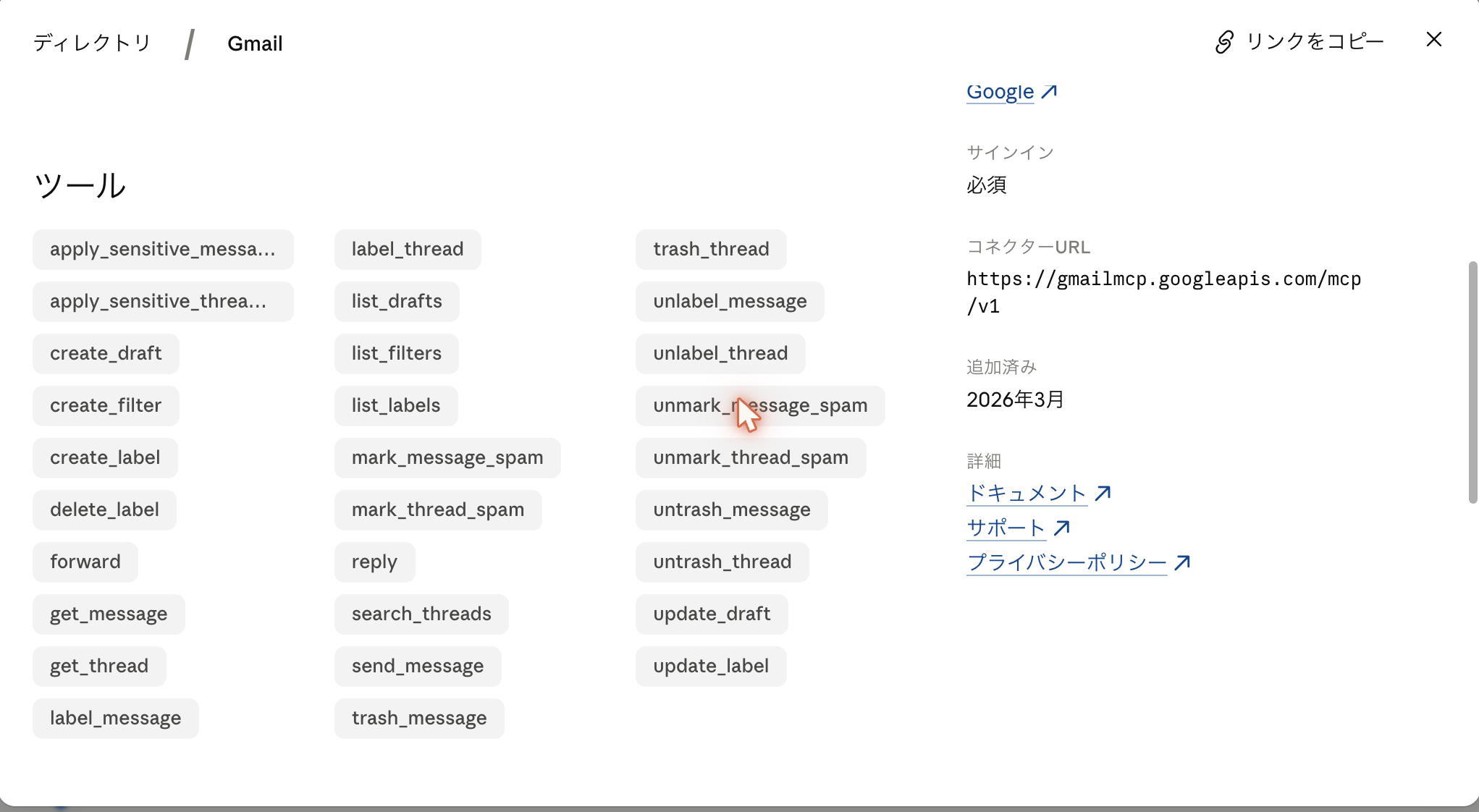Click the trash_thread tool chip
Image resolution: width=1479 pixels, height=812 pixels.
coord(711,250)
